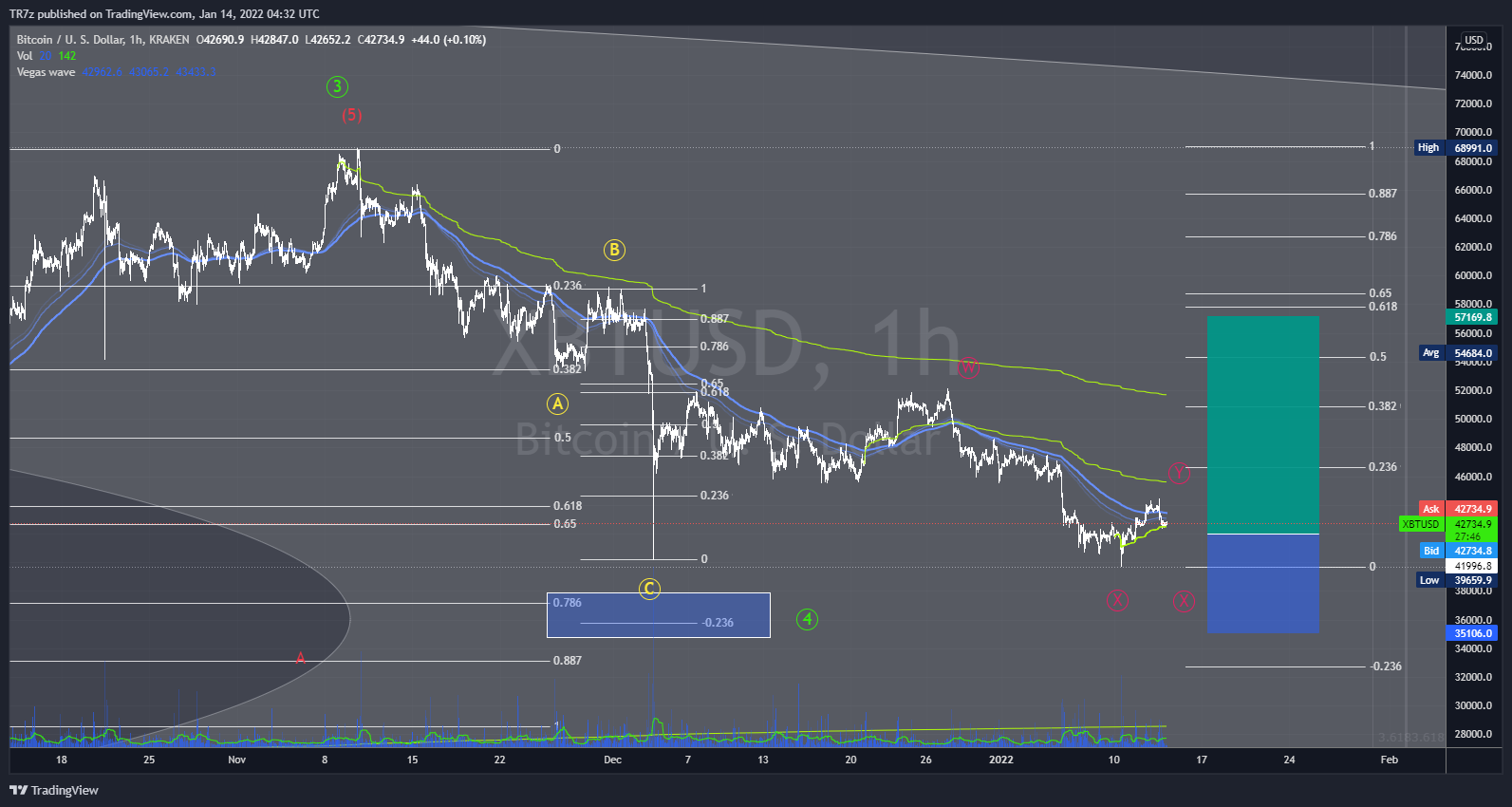Select the red (5) wave label
Viewport: 1512px width, 807px height.
352,115
